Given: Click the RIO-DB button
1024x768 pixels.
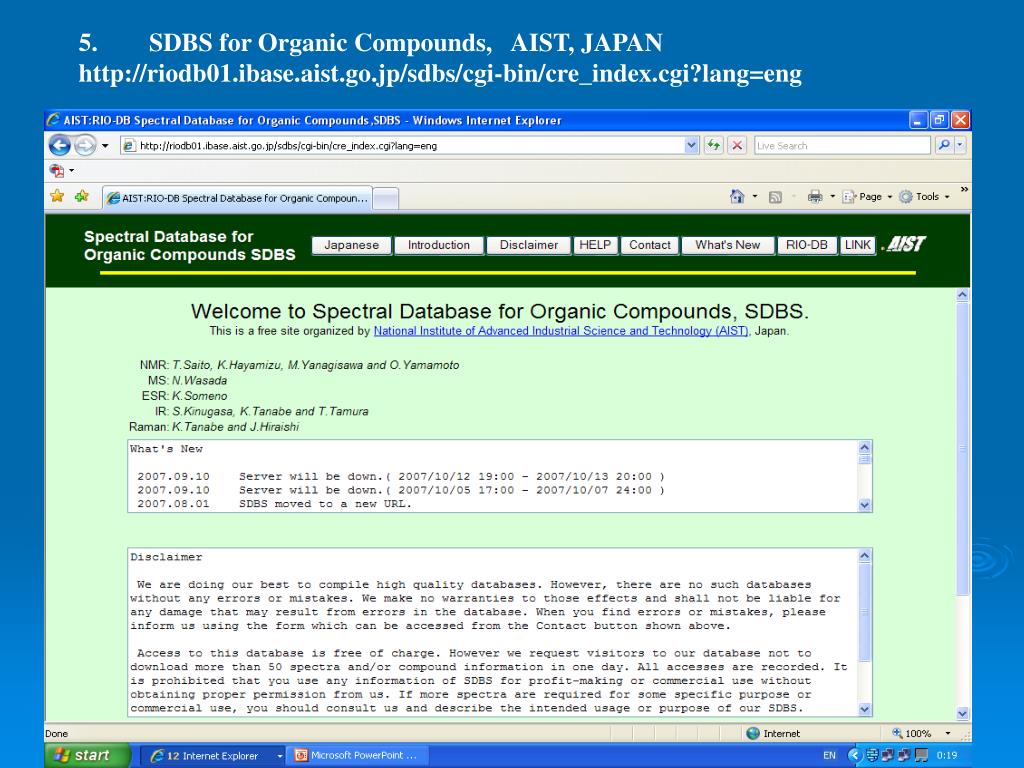Looking at the screenshot, I should (x=807, y=245).
